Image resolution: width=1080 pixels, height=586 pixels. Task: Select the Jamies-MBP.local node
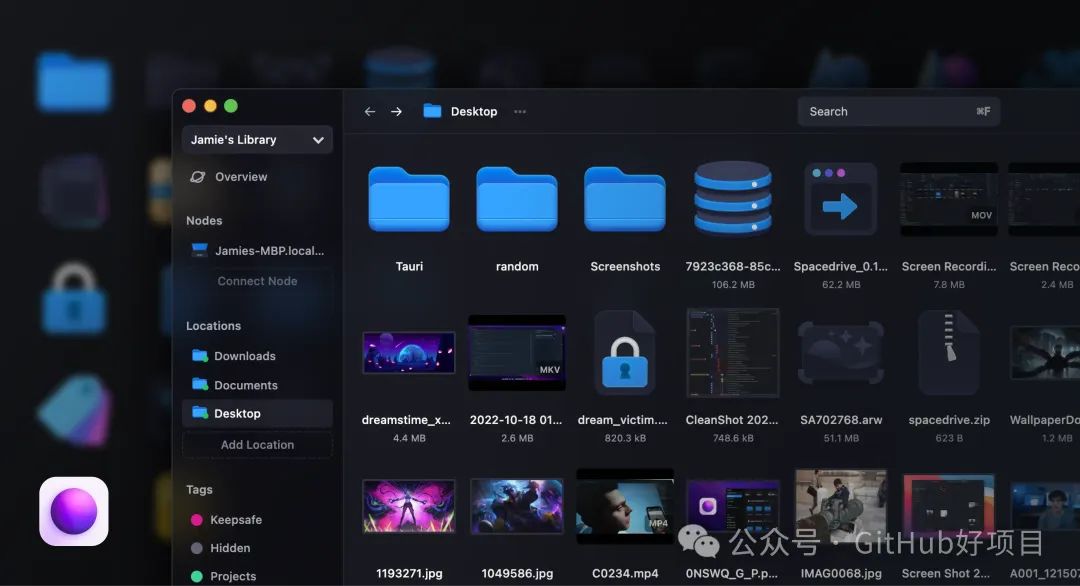point(257,251)
